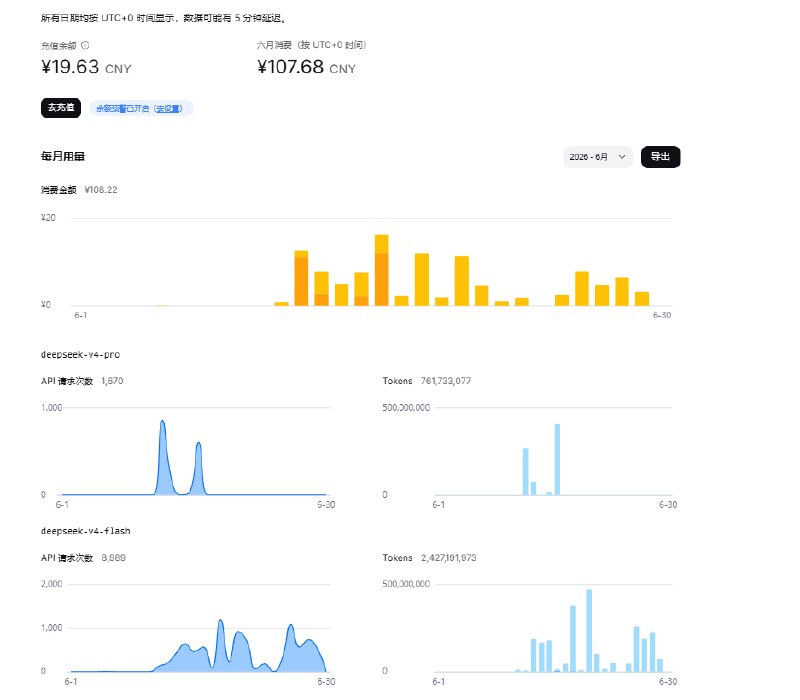Open the 去设置 balance alert link
This screenshot has height=700, width=800.
tap(168, 109)
